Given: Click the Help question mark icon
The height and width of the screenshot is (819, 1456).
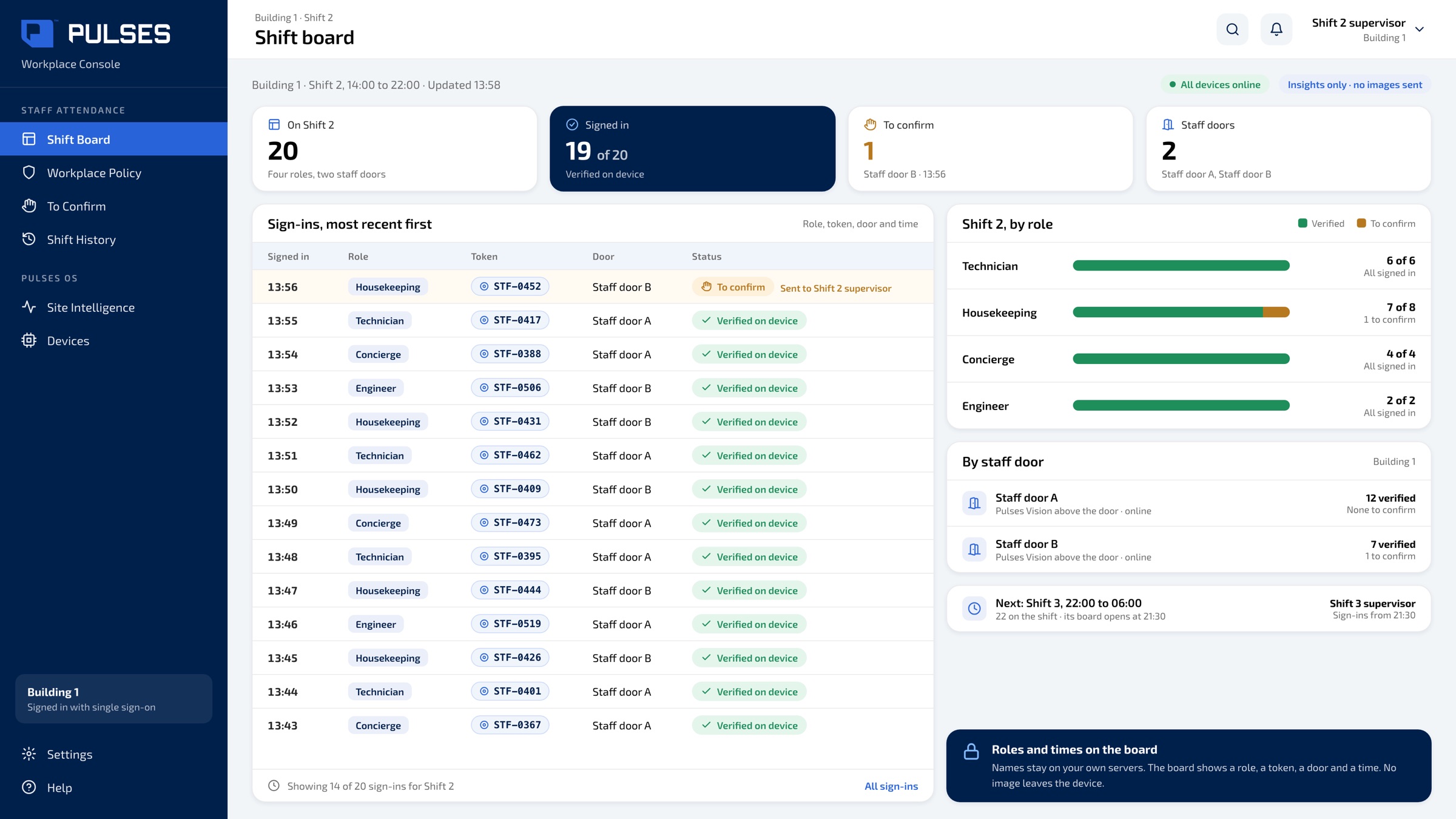Looking at the screenshot, I should click(x=29, y=787).
